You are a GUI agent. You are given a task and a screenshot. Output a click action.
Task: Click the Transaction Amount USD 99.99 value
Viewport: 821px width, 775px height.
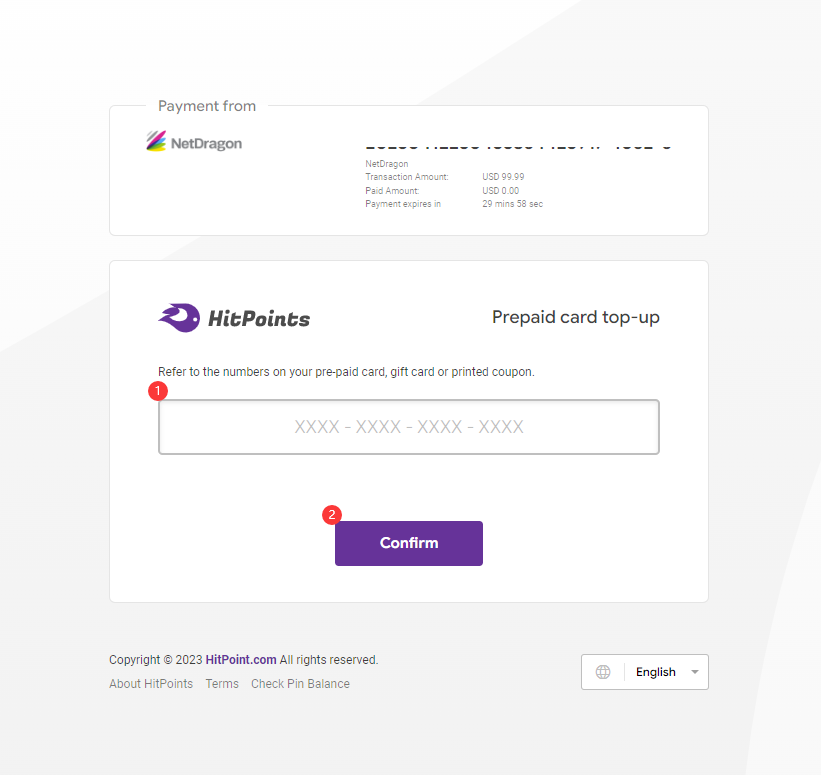tap(503, 177)
